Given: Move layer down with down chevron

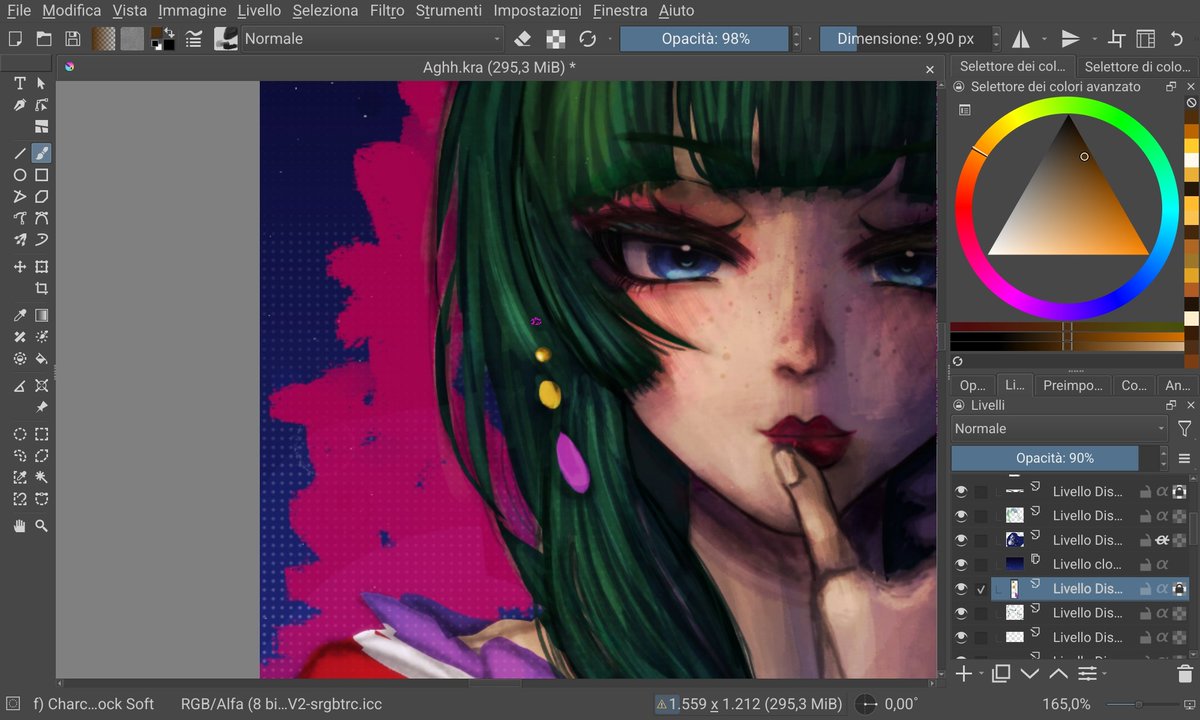Looking at the screenshot, I should click(x=1030, y=674).
